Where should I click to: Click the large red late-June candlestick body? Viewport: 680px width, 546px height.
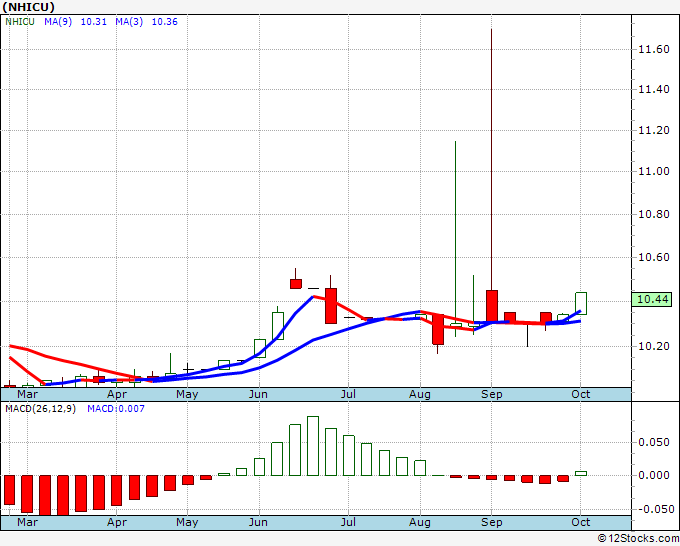point(331,306)
